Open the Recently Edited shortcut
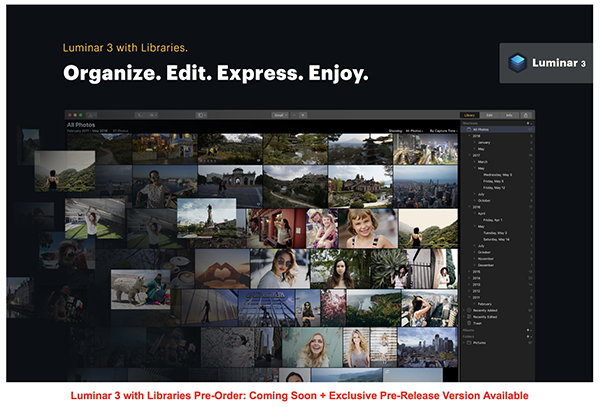The image size is (600, 407). click(485, 317)
